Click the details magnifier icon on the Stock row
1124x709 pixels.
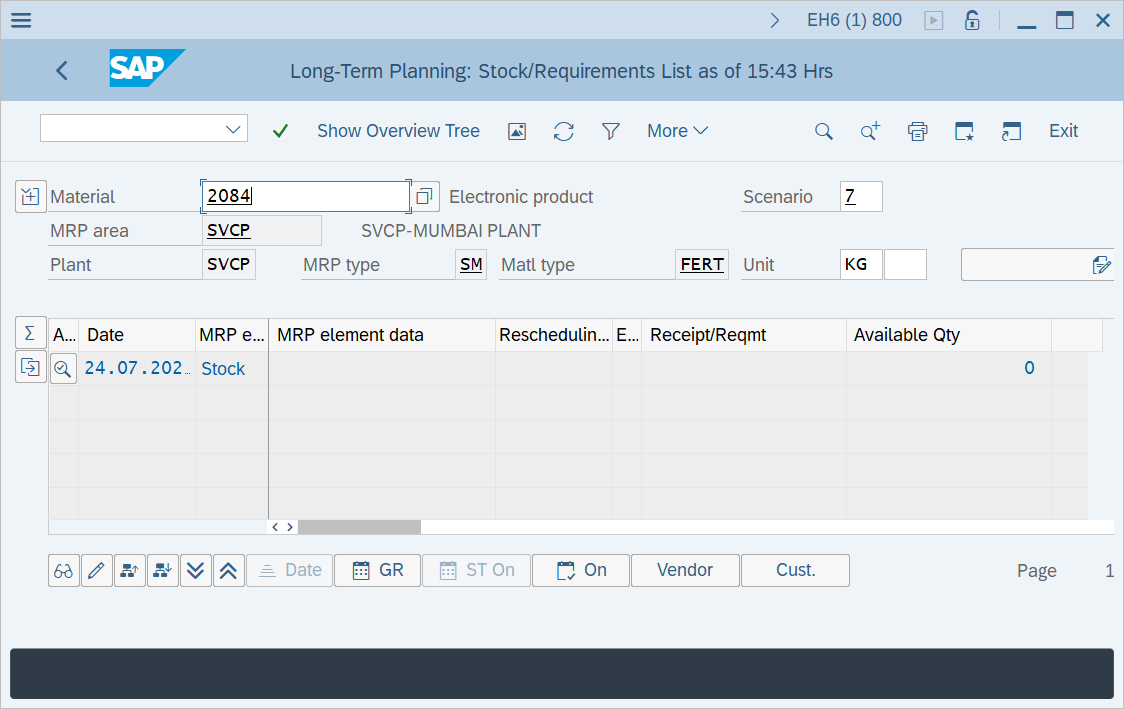pos(62,368)
